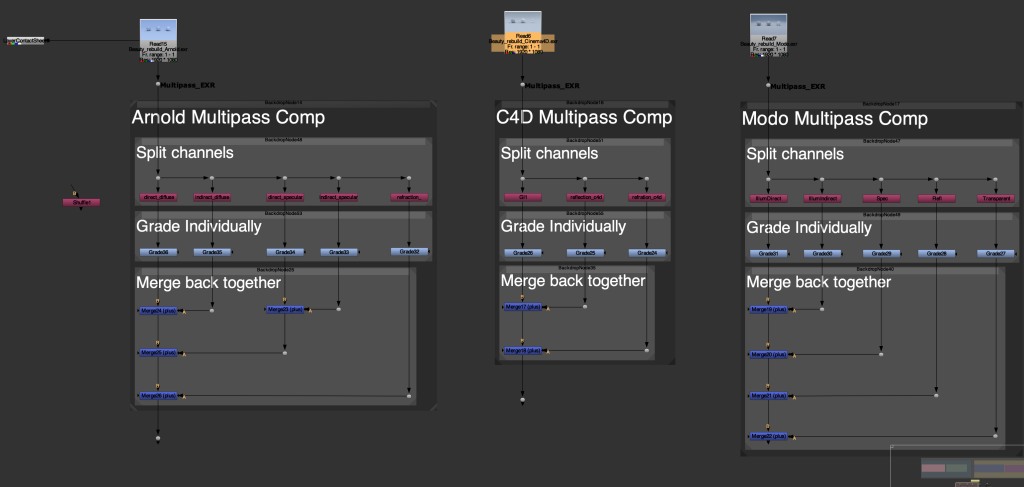Viewport: 1024px width, 487px height.
Task: Click the node graph mini-map navigator
Action: (957, 466)
